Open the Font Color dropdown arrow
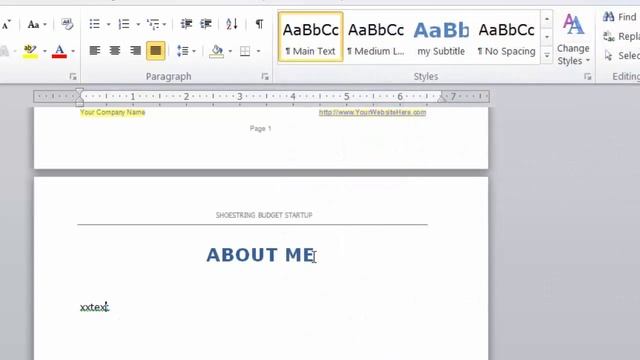 73,51
